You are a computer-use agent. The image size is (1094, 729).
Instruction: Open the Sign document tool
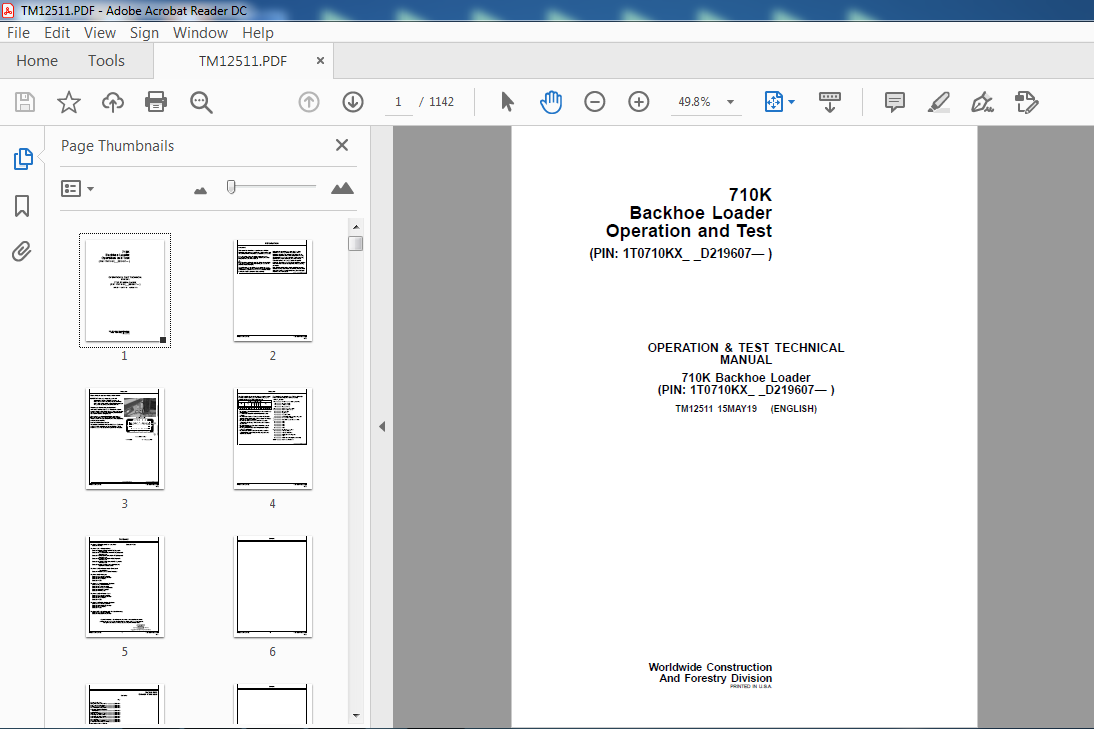[982, 102]
